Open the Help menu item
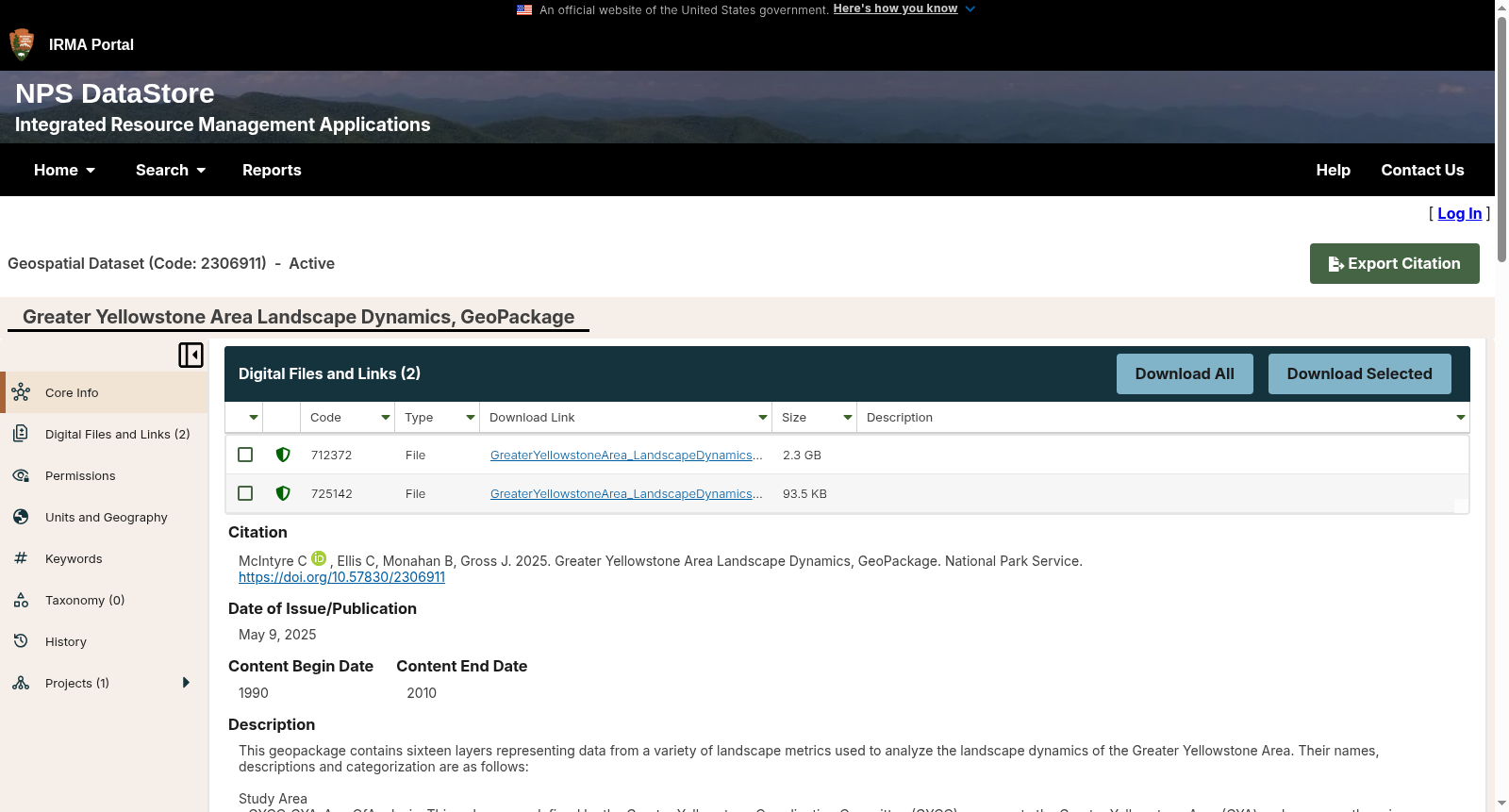The height and width of the screenshot is (812, 1509). click(1334, 170)
